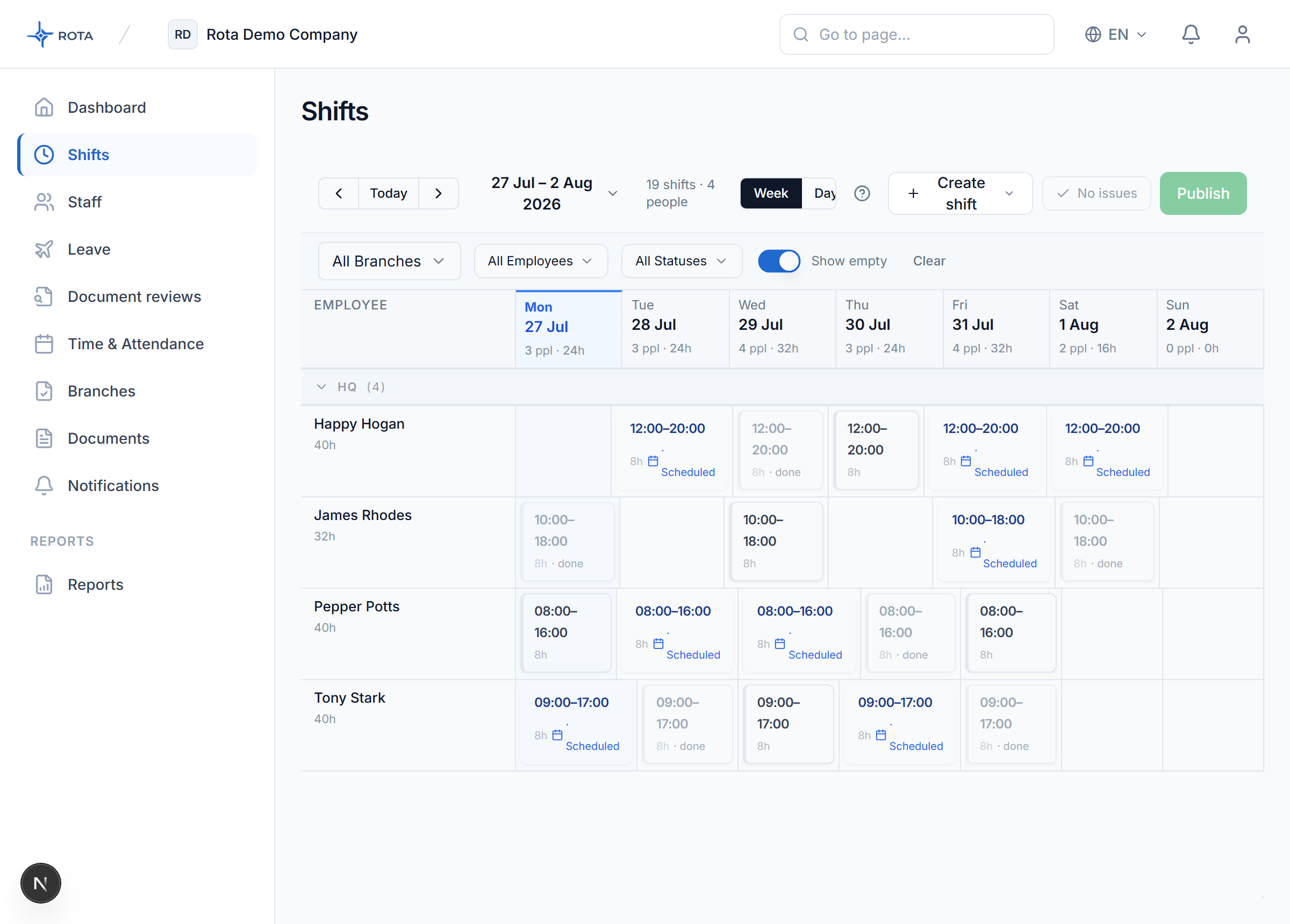The height and width of the screenshot is (924, 1290).
Task: Click the Reports chart icon
Action: click(44, 584)
